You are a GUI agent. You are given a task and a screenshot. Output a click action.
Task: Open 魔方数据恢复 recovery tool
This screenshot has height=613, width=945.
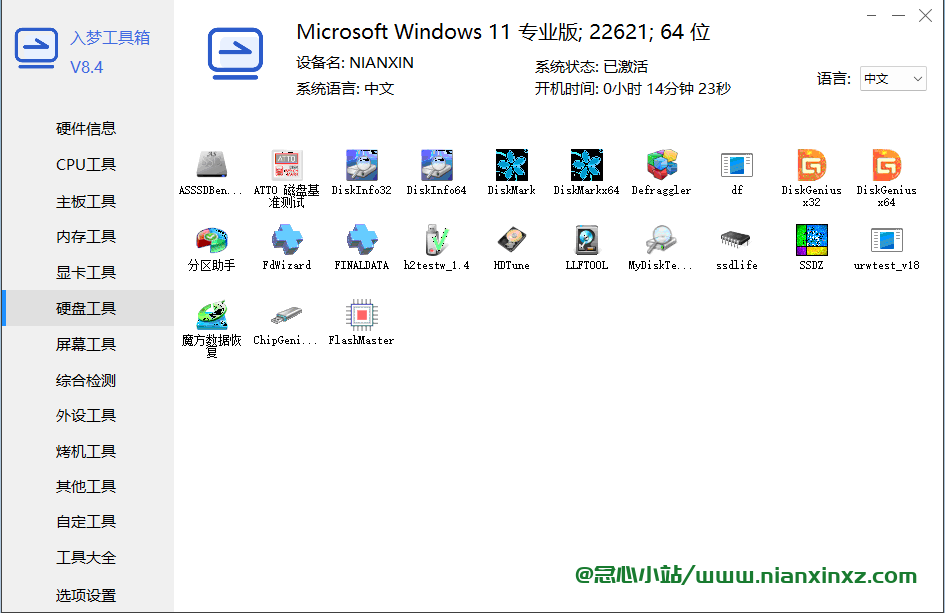coord(211,315)
